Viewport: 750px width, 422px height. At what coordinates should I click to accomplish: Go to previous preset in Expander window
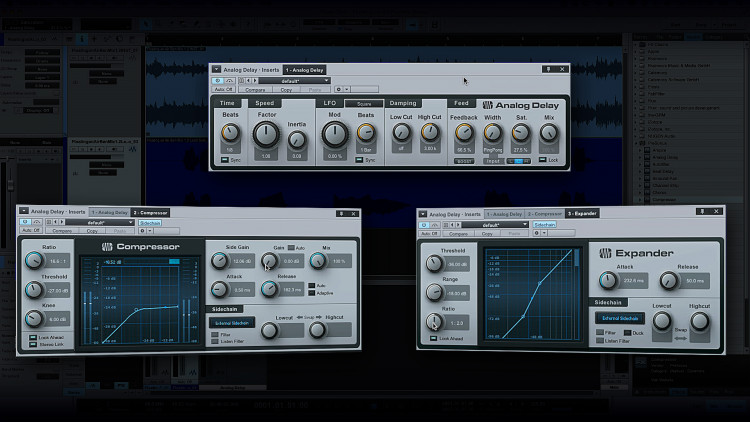(x=452, y=225)
